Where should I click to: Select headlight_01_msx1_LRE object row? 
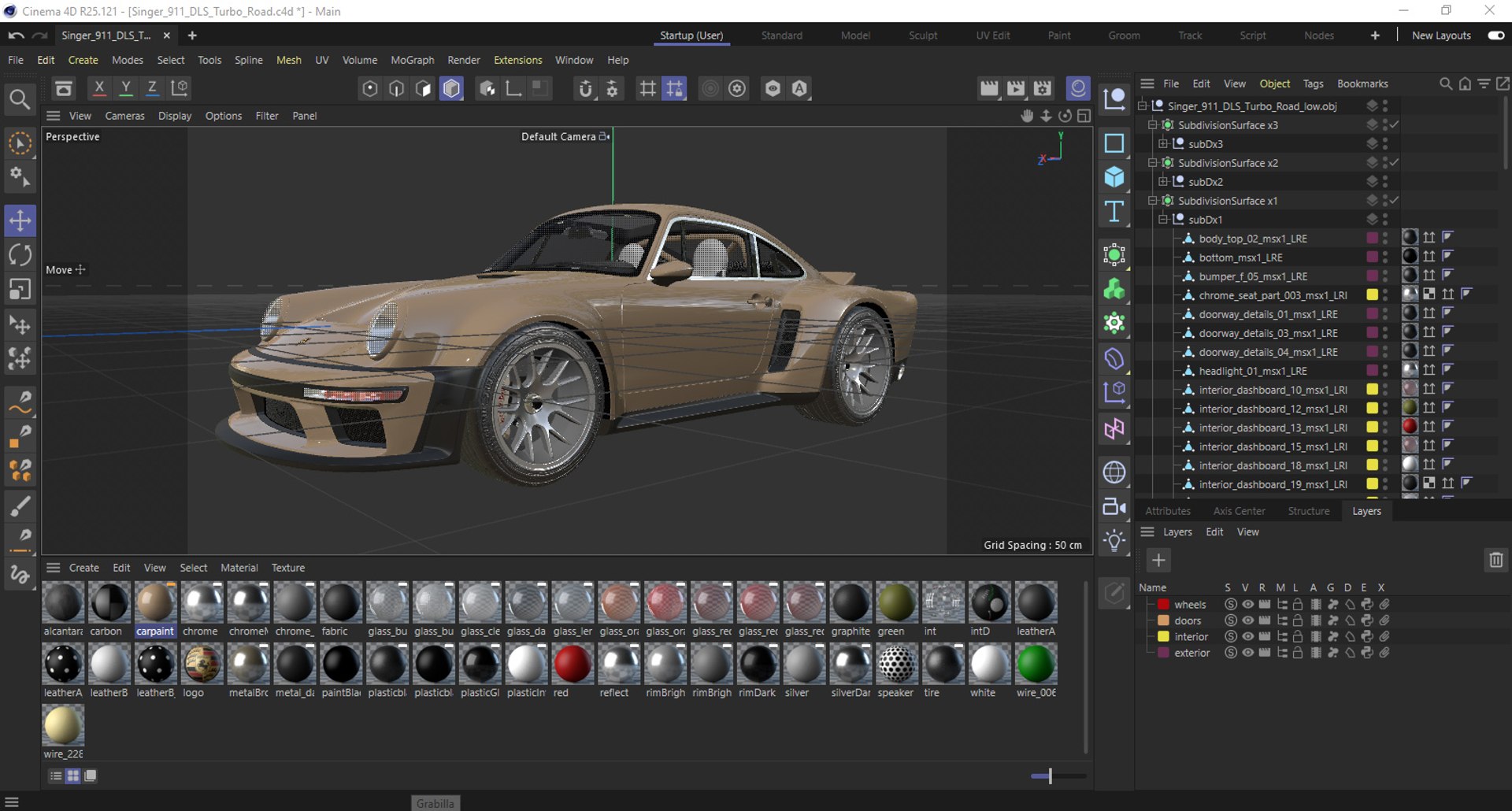click(x=1252, y=371)
